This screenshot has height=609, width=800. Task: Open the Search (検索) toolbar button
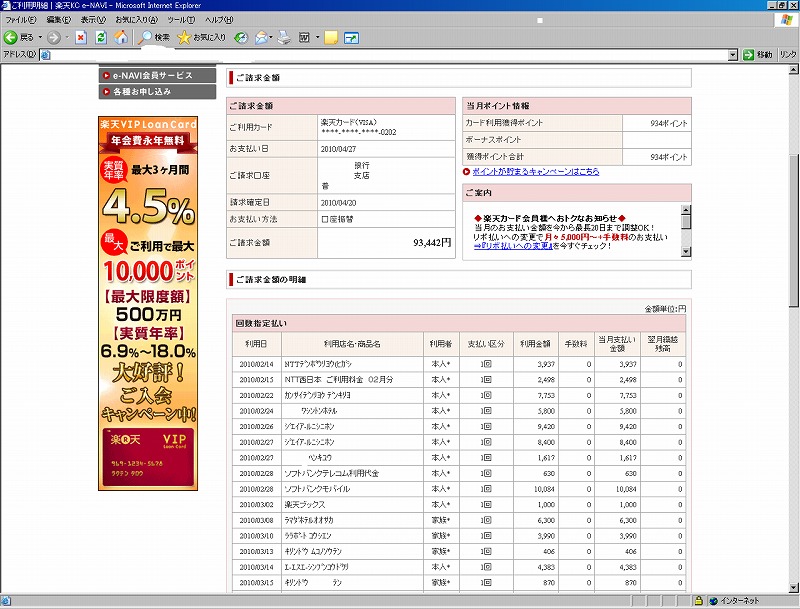point(155,37)
